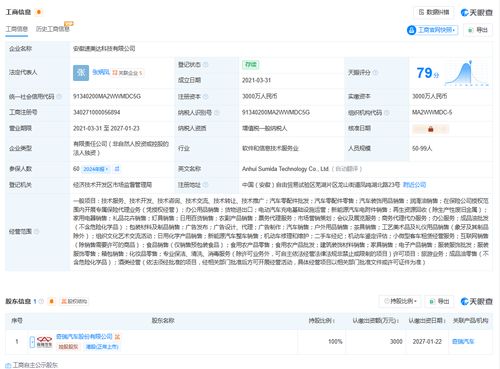Open 奇瑞汽车 related product link
The width and height of the screenshot is (500, 369).
click(463, 342)
